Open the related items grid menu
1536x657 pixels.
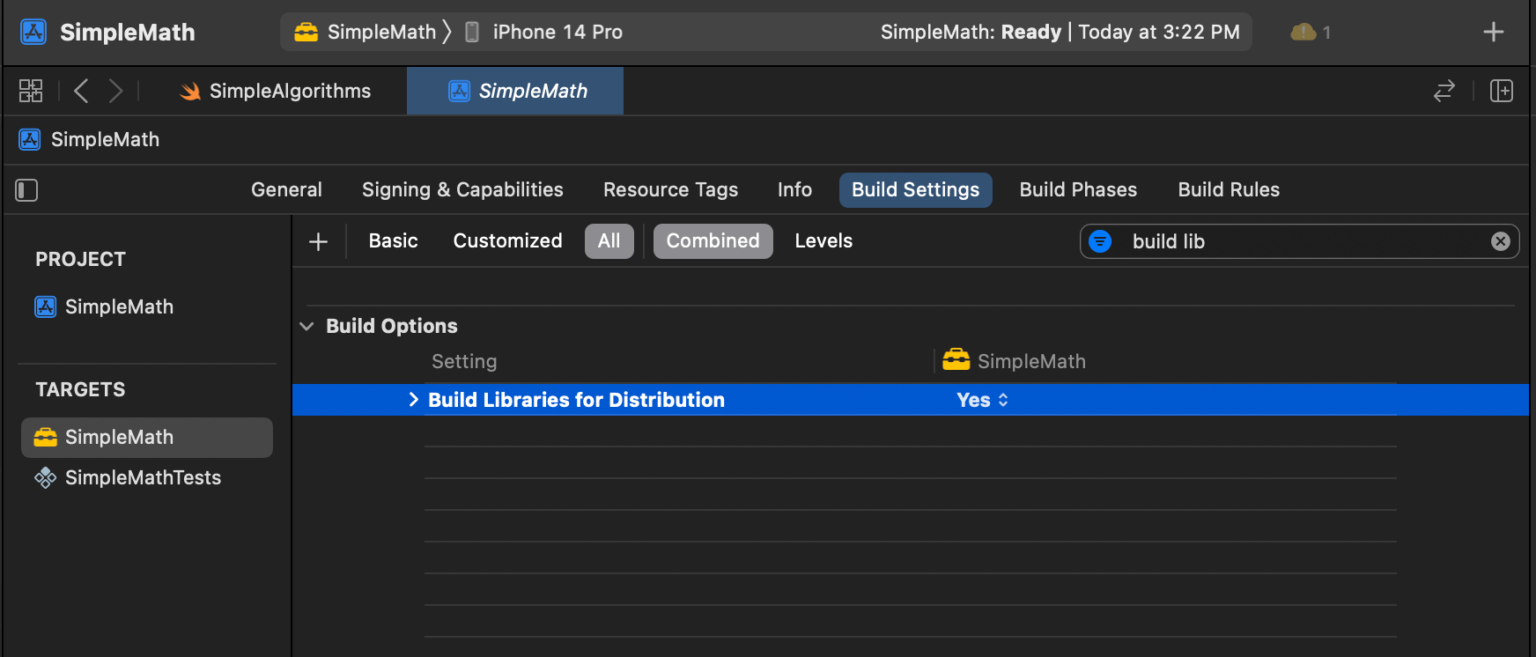point(31,91)
